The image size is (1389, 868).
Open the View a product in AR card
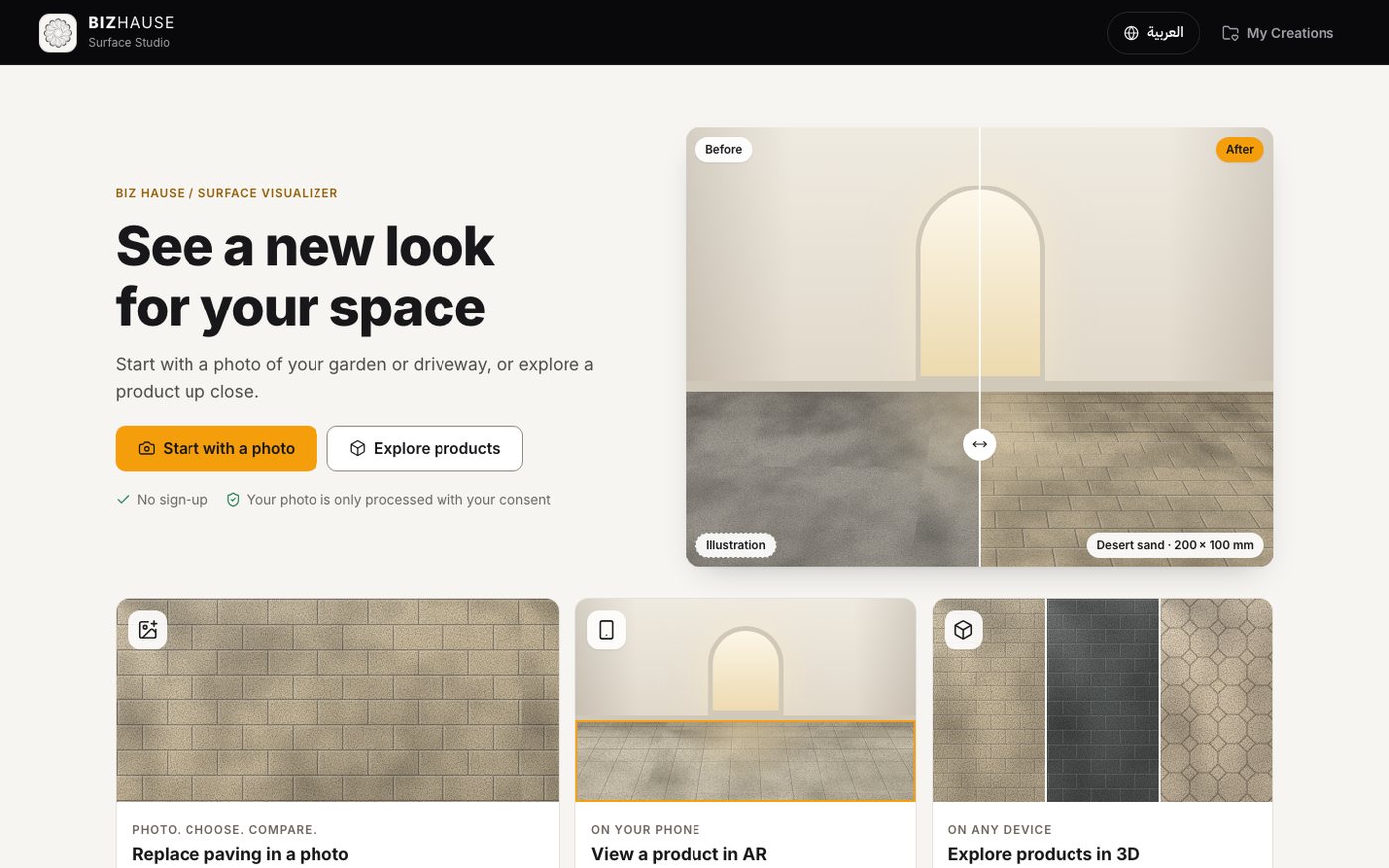pyautogui.click(x=745, y=733)
